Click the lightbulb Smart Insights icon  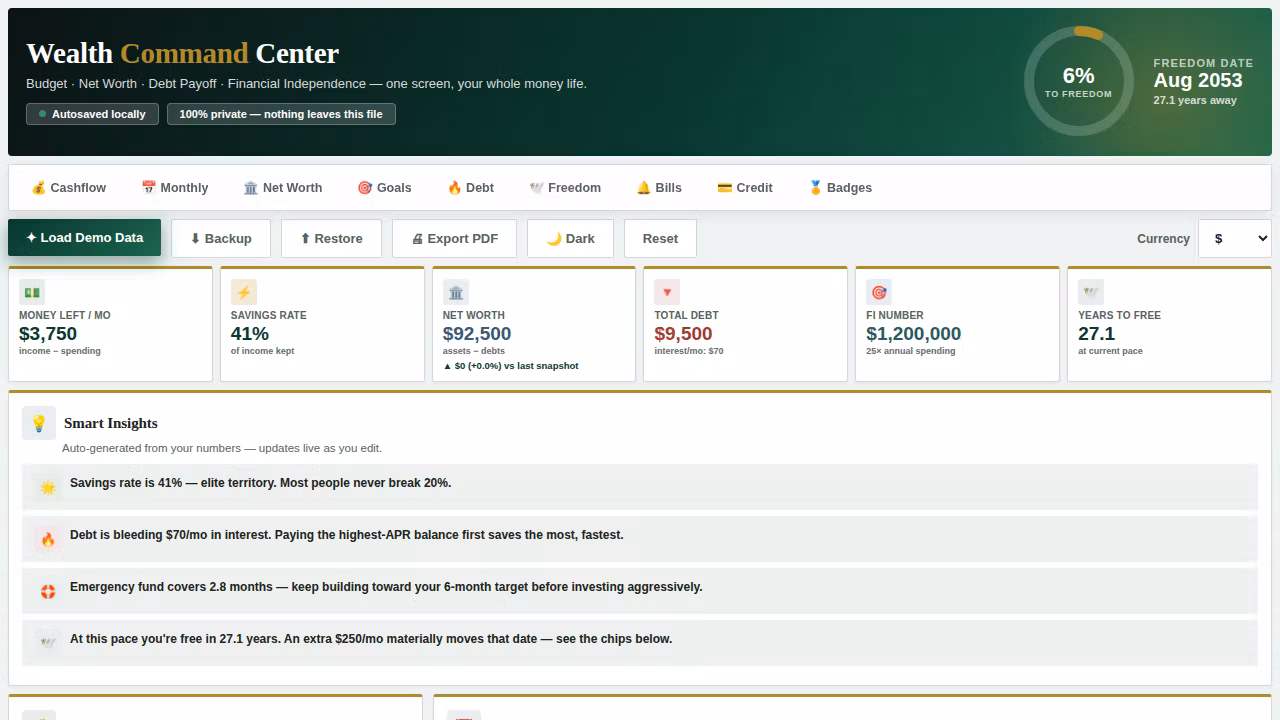tap(39, 423)
